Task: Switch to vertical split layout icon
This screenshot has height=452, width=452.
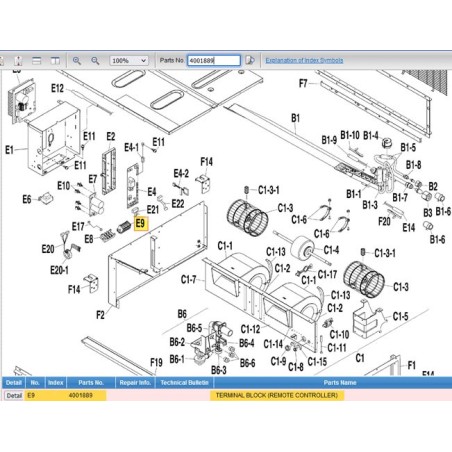Action: (55, 61)
